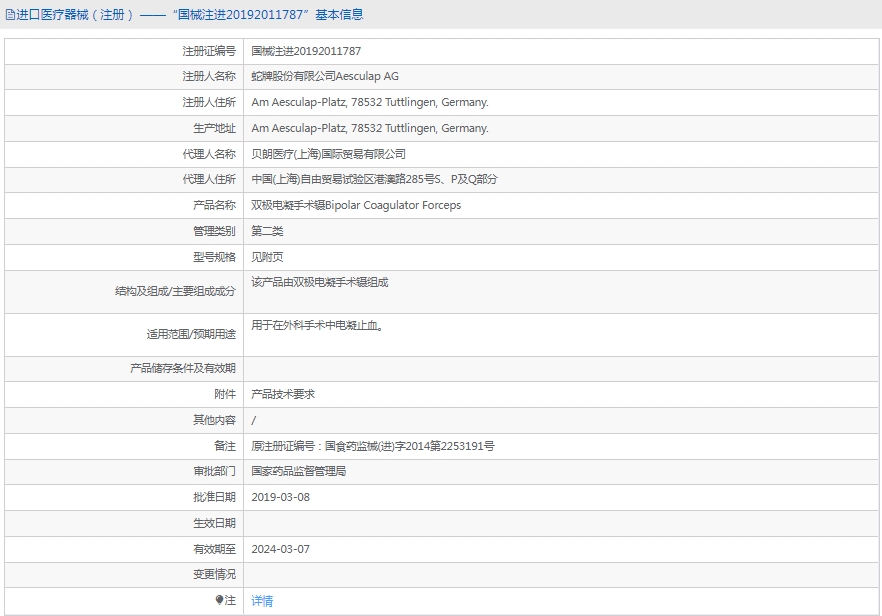Click the 有效期至 row label
Viewport: 882px width, 616px height.
(215, 549)
